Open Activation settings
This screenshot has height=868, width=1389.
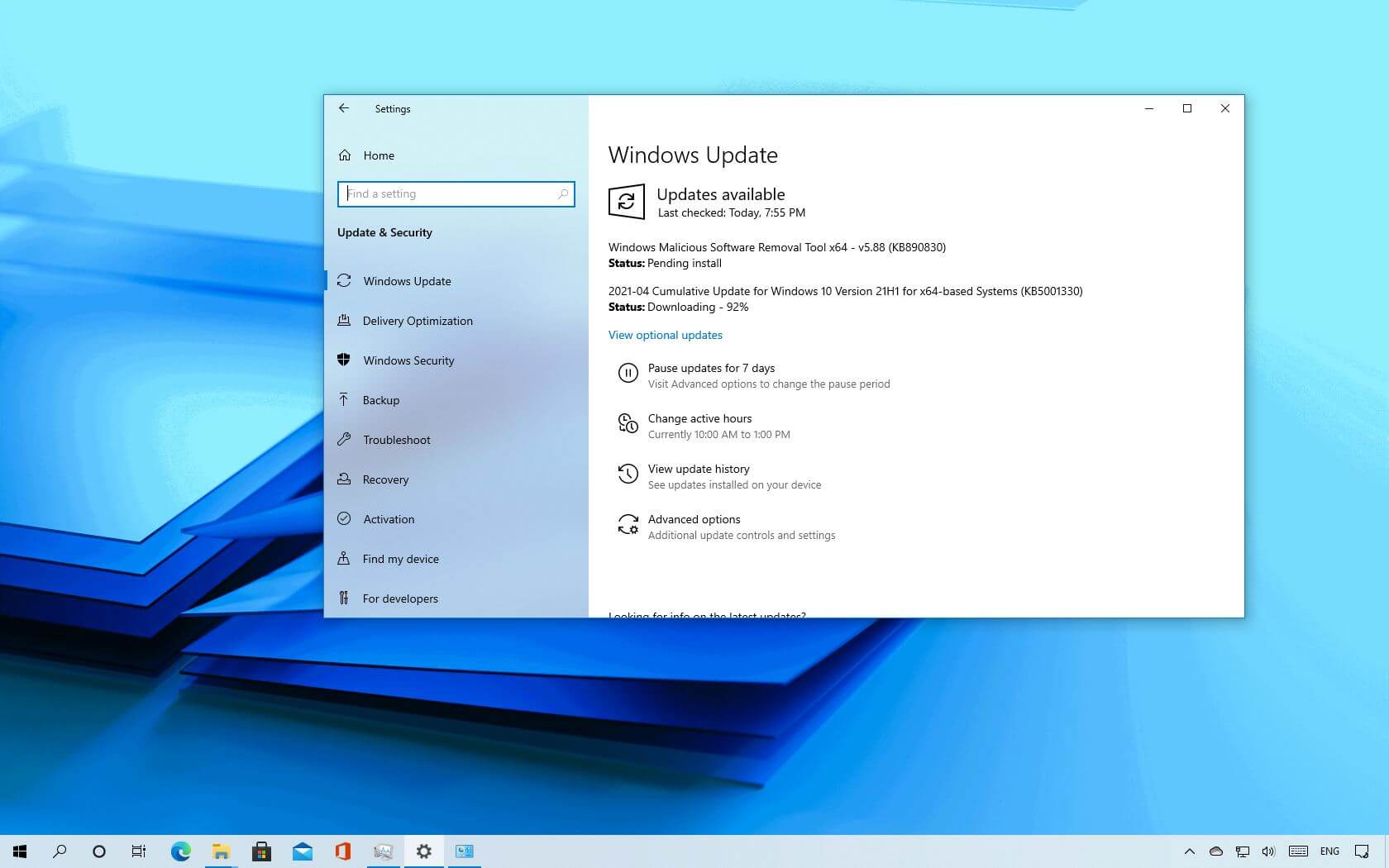[456, 519]
